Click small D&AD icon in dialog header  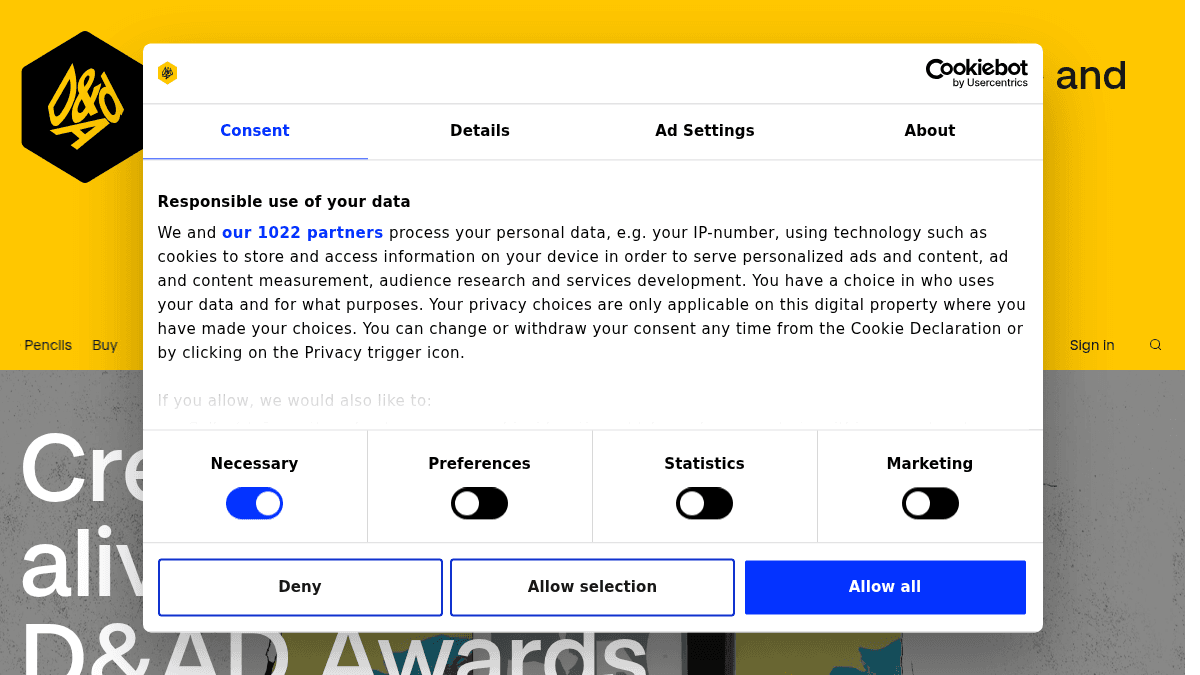coord(168,73)
